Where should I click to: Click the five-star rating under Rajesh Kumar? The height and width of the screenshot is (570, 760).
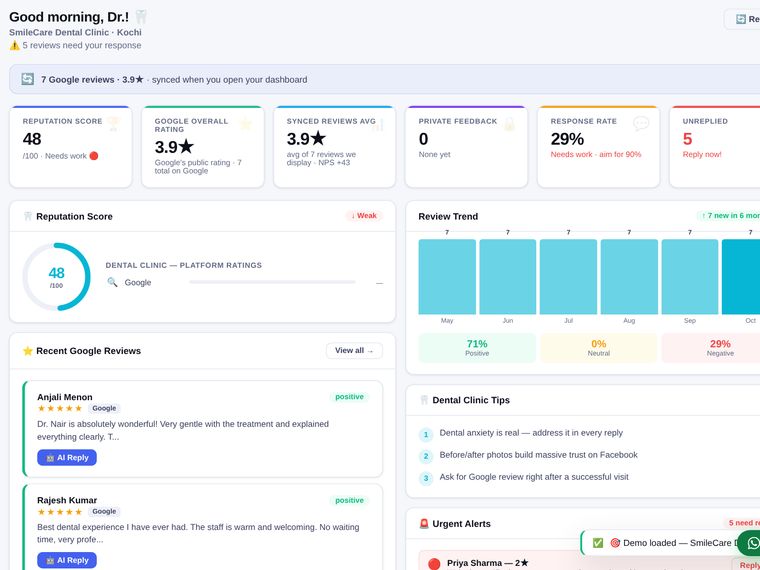point(60,511)
